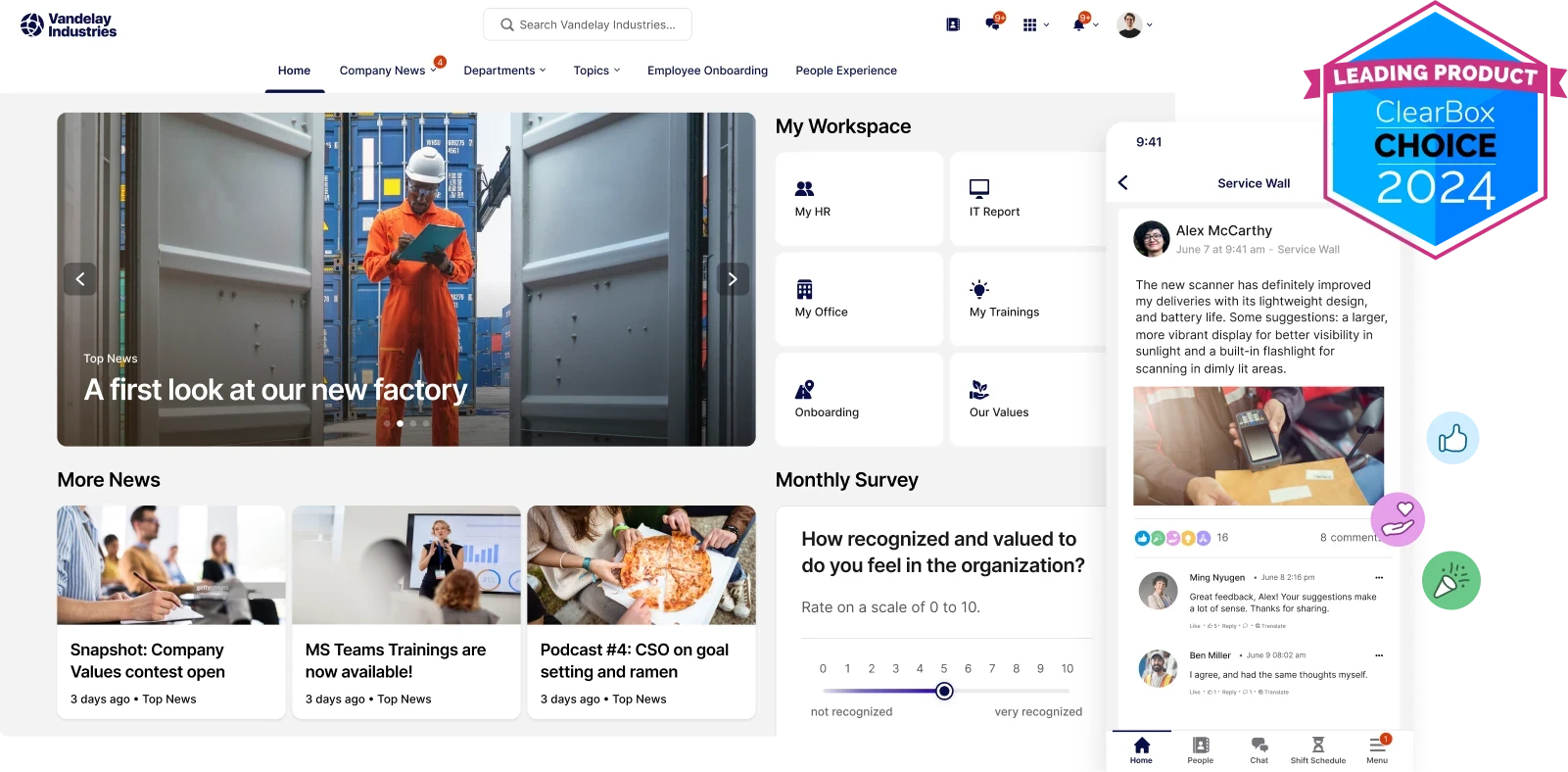This screenshot has height=772, width=1568.
Task: Open the MS Teams Trainings thumbnail image
Action: click(406, 565)
